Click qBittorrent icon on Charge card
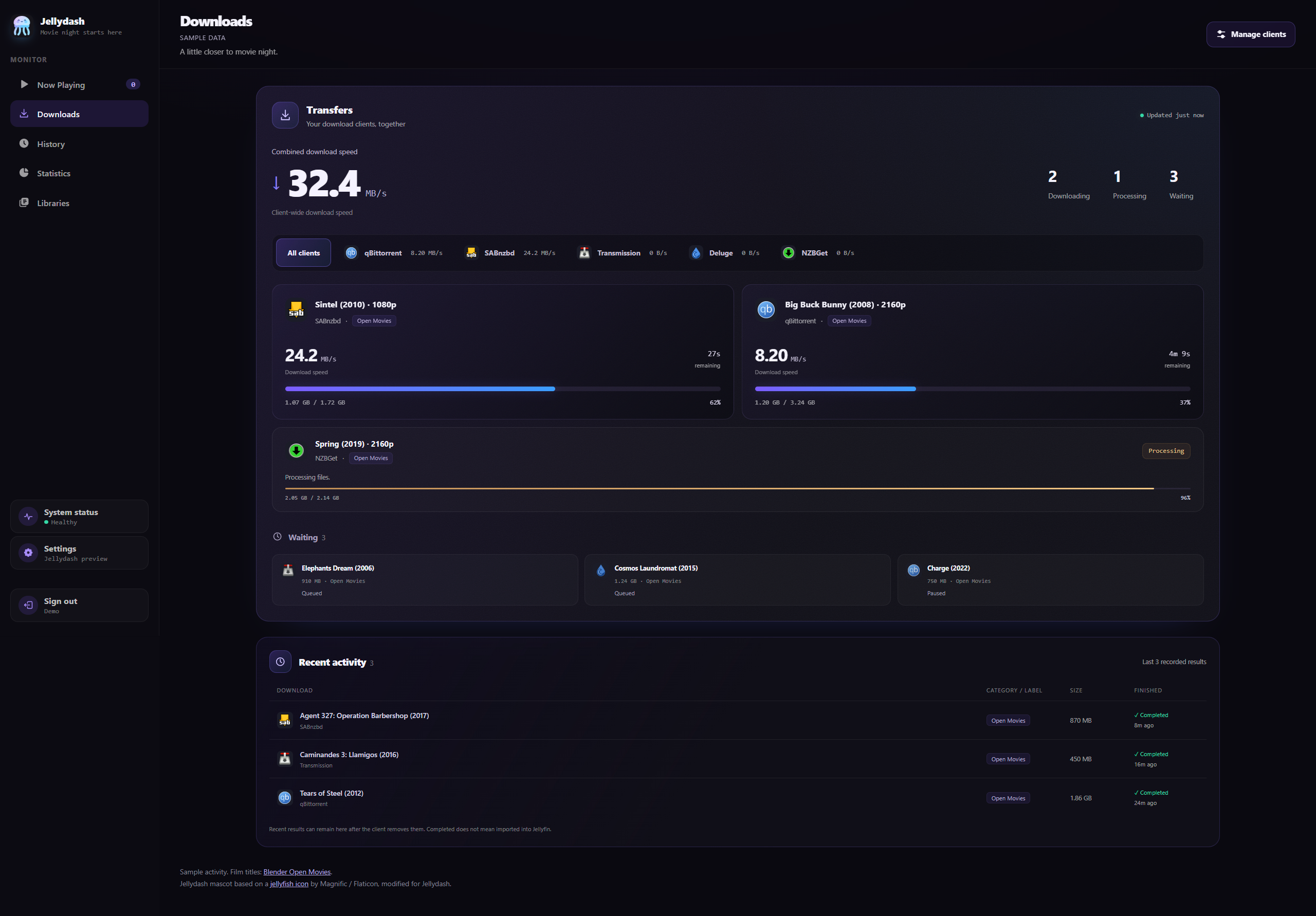Screen dimensions: 1316x916 913,570
